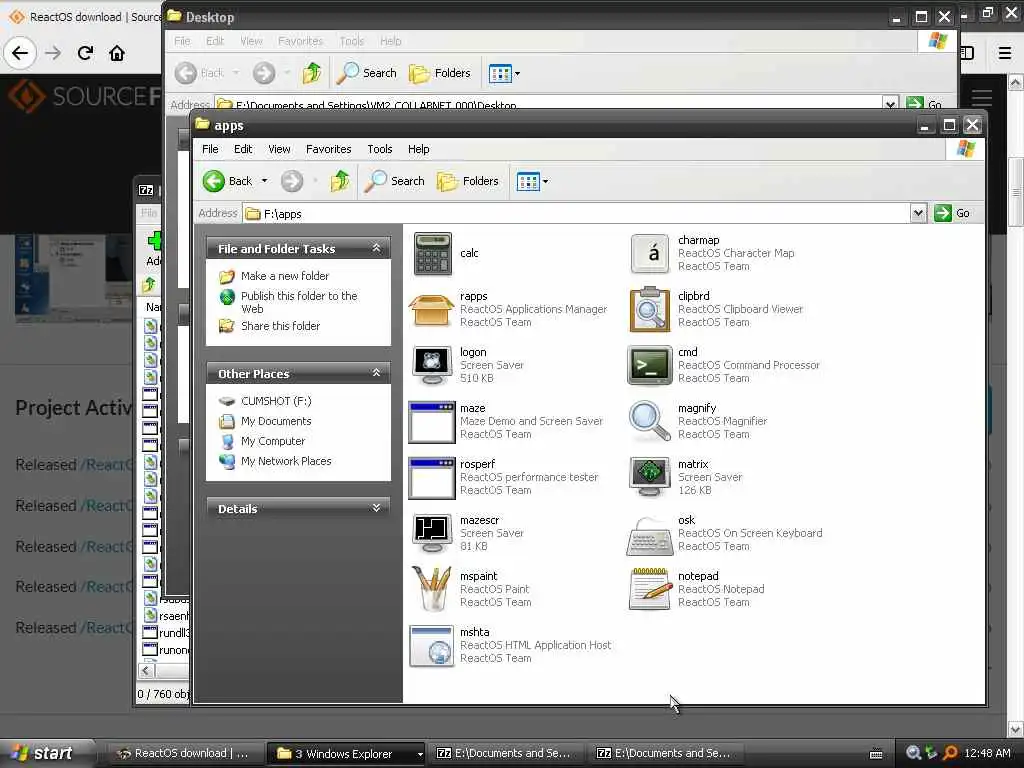The height and width of the screenshot is (768, 1024).
Task: Click Folders in Desktop window toolbar
Action: click(x=440, y=73)
